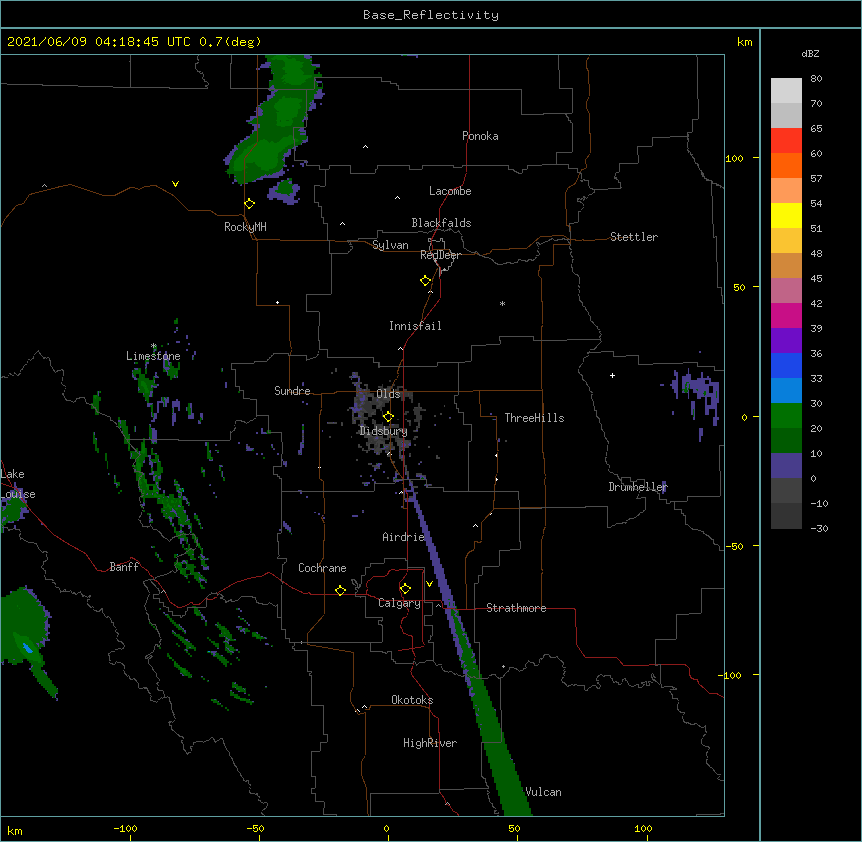Select the Banff label

[124, 567]
